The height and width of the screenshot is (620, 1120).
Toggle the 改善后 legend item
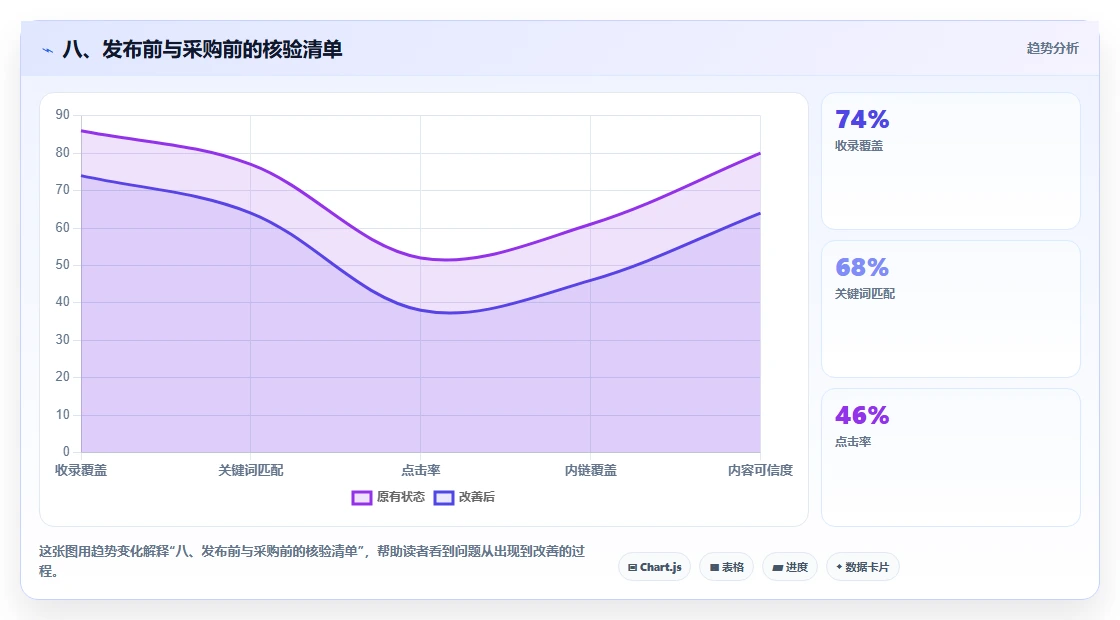click(x=464, y=497)
